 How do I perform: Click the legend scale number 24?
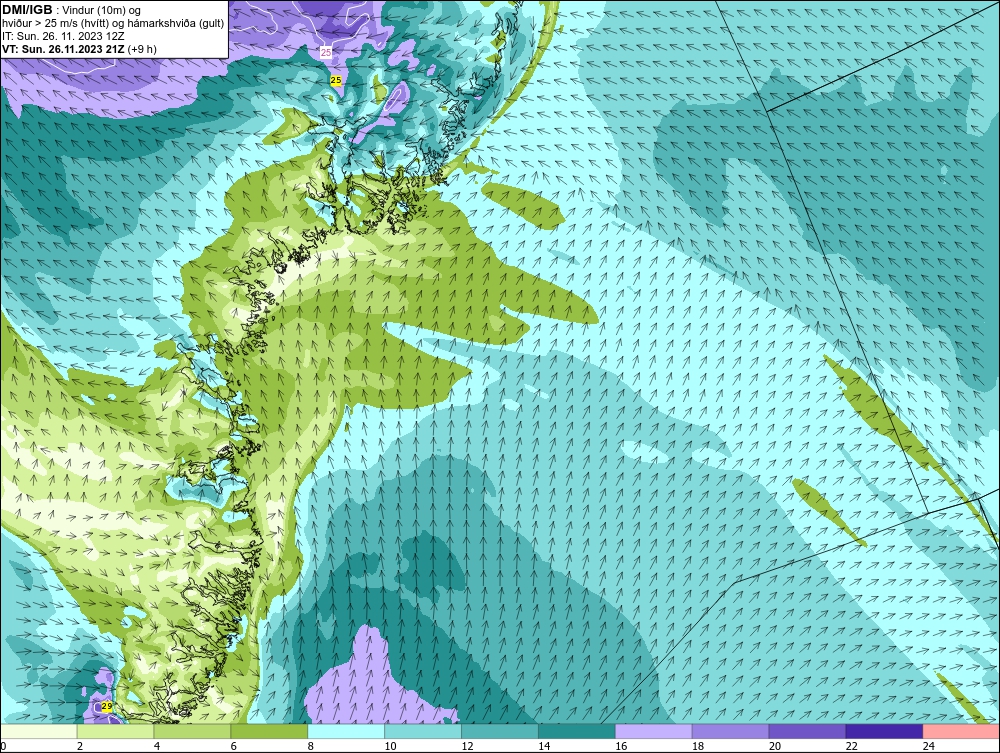[x=929, y=746]
